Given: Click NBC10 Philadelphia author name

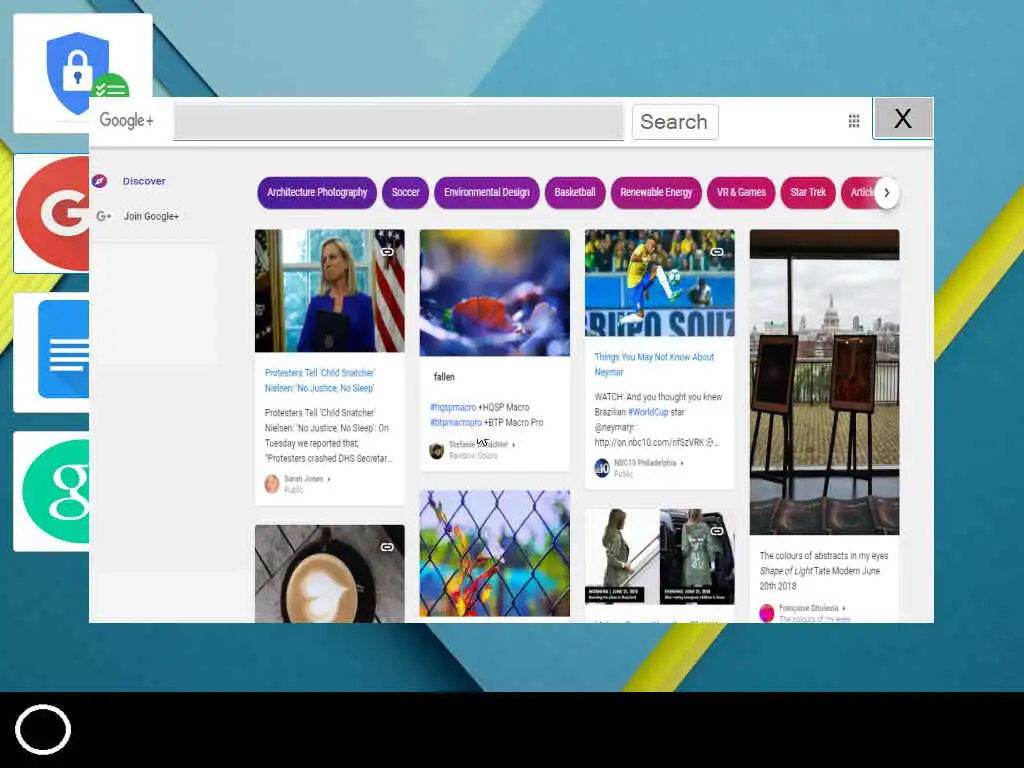Looking at the screenshot, I should tap(645, 463).
